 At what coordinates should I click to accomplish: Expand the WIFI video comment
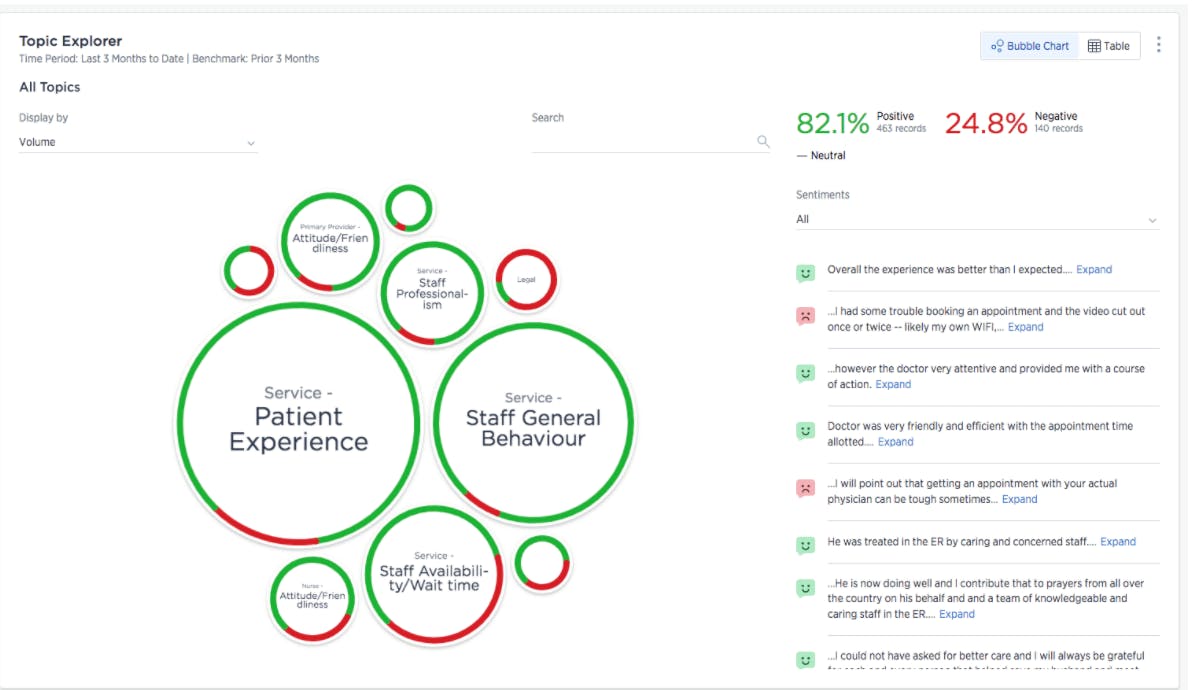coord(1025,327)
